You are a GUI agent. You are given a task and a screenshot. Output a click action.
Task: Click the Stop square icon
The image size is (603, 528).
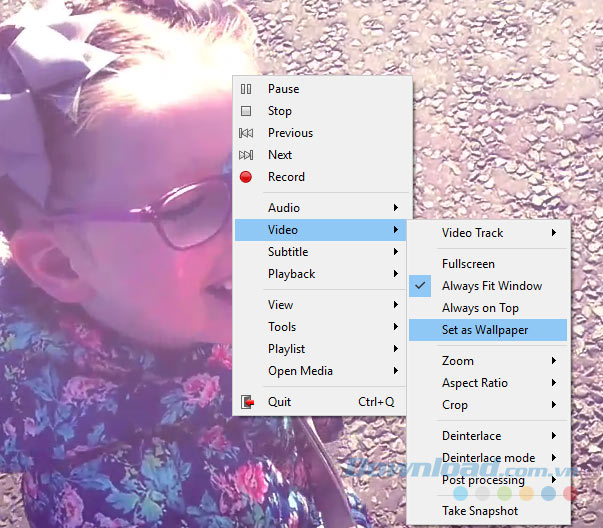pos(246,111)
